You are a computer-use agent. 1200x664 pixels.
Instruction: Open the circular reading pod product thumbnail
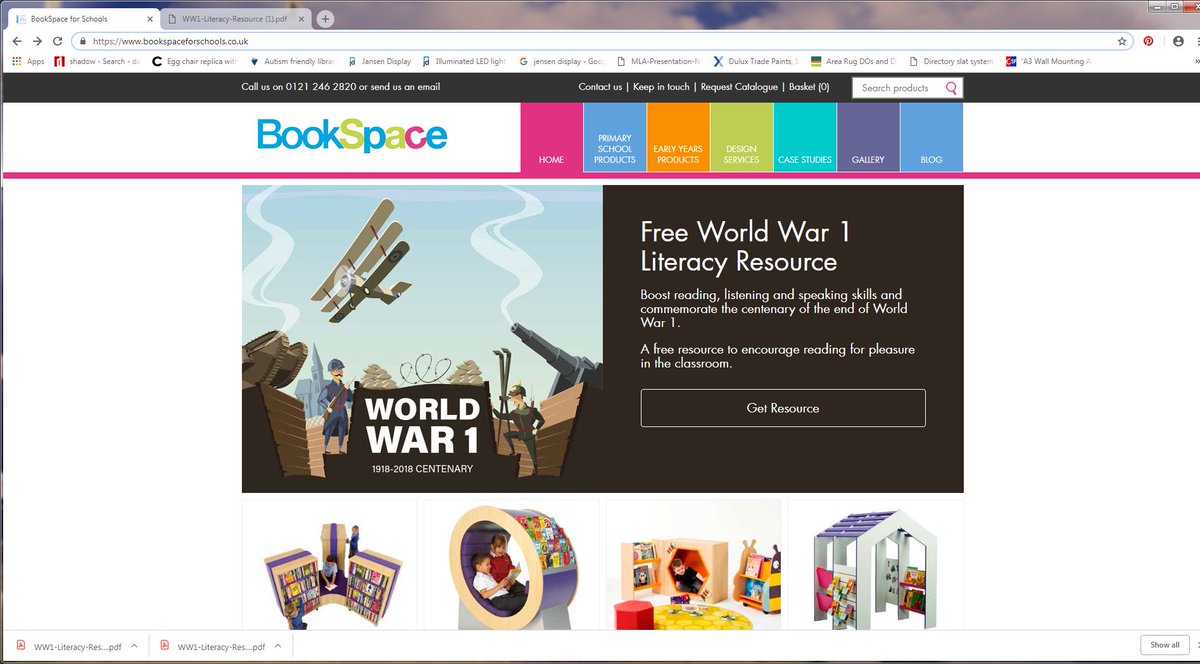pos(511,565)
